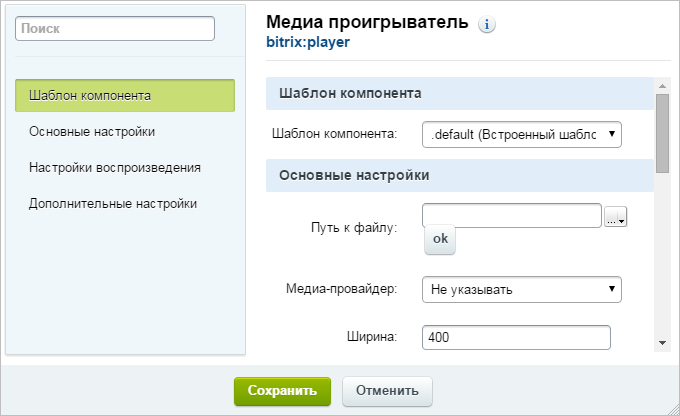This screenshot has height=416, width=680.
Task: Click the scrollbar down arrow in settings panel
Action: pos(662,343)
